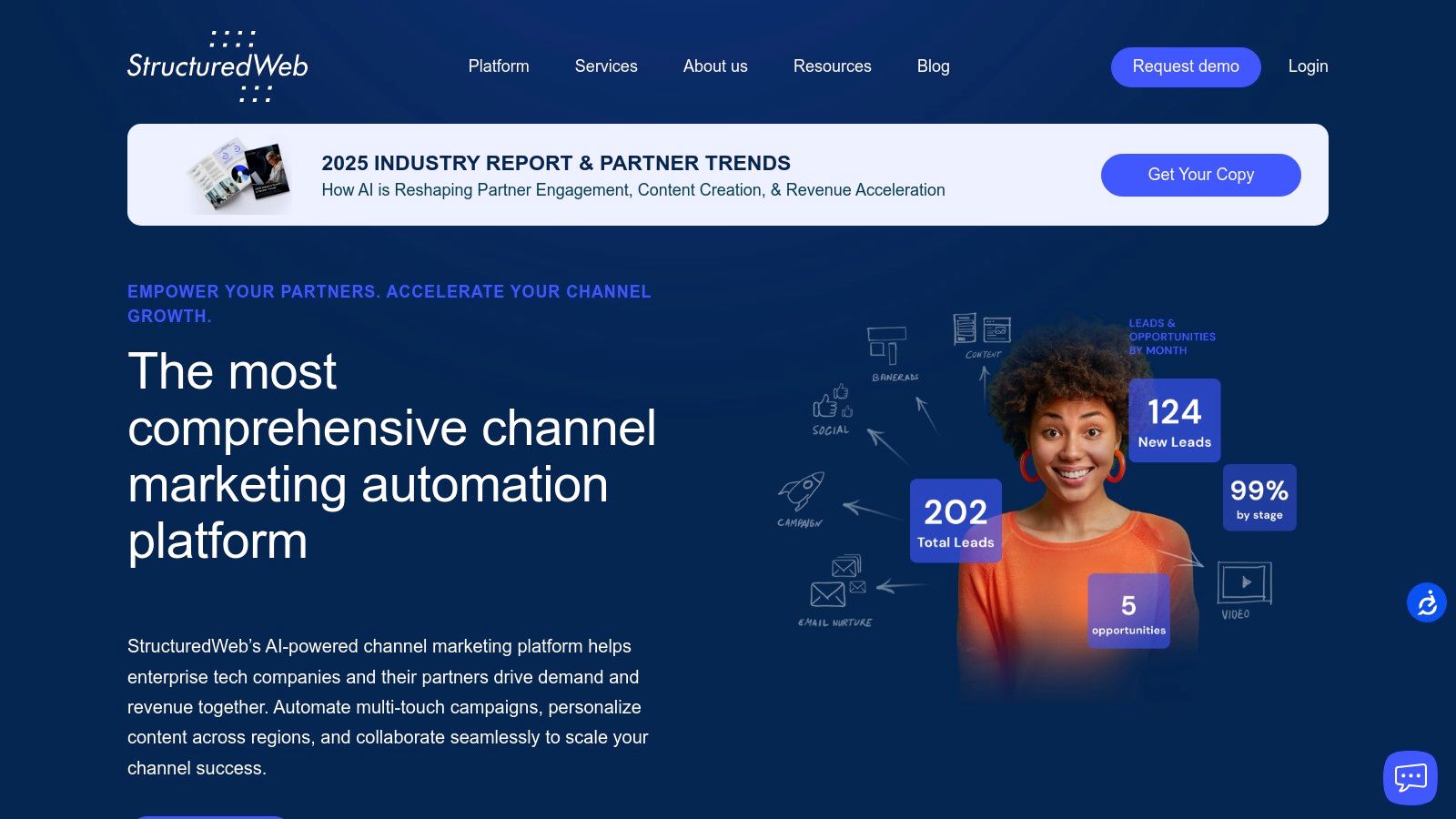This screenshot has height=819, width=1456.
Task: Click 'Leads & Opportunities by Month' label
Action: (1172, 337)
